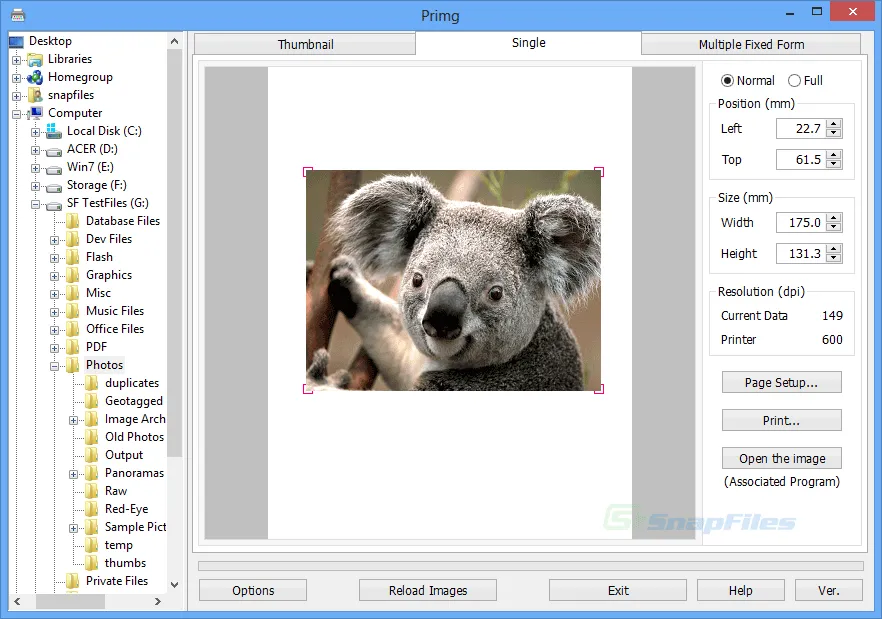The image size is (882, 619).
Task: Click the Reload Images button
Action: 428,590
